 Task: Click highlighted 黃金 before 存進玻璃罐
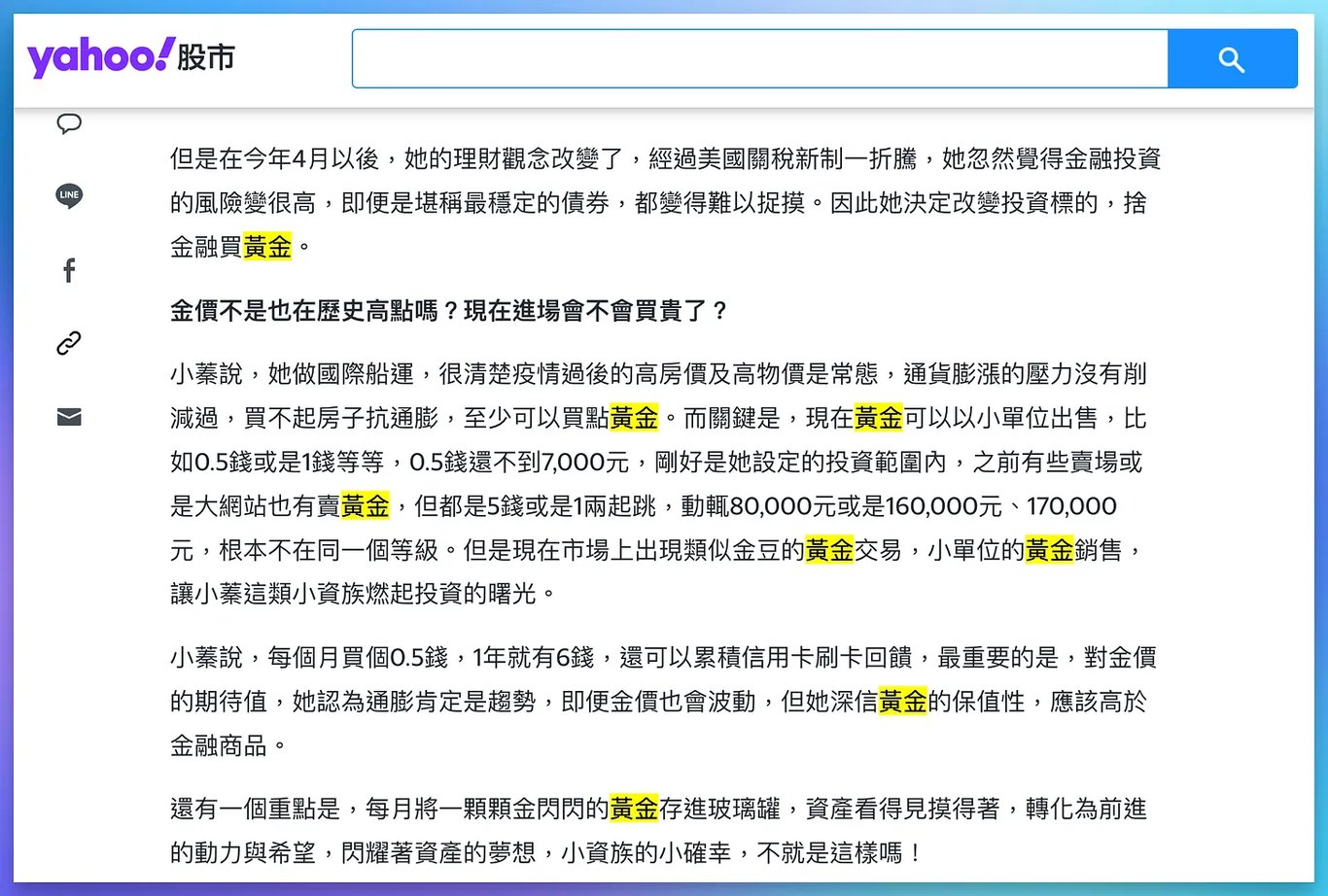coord(634,808)
